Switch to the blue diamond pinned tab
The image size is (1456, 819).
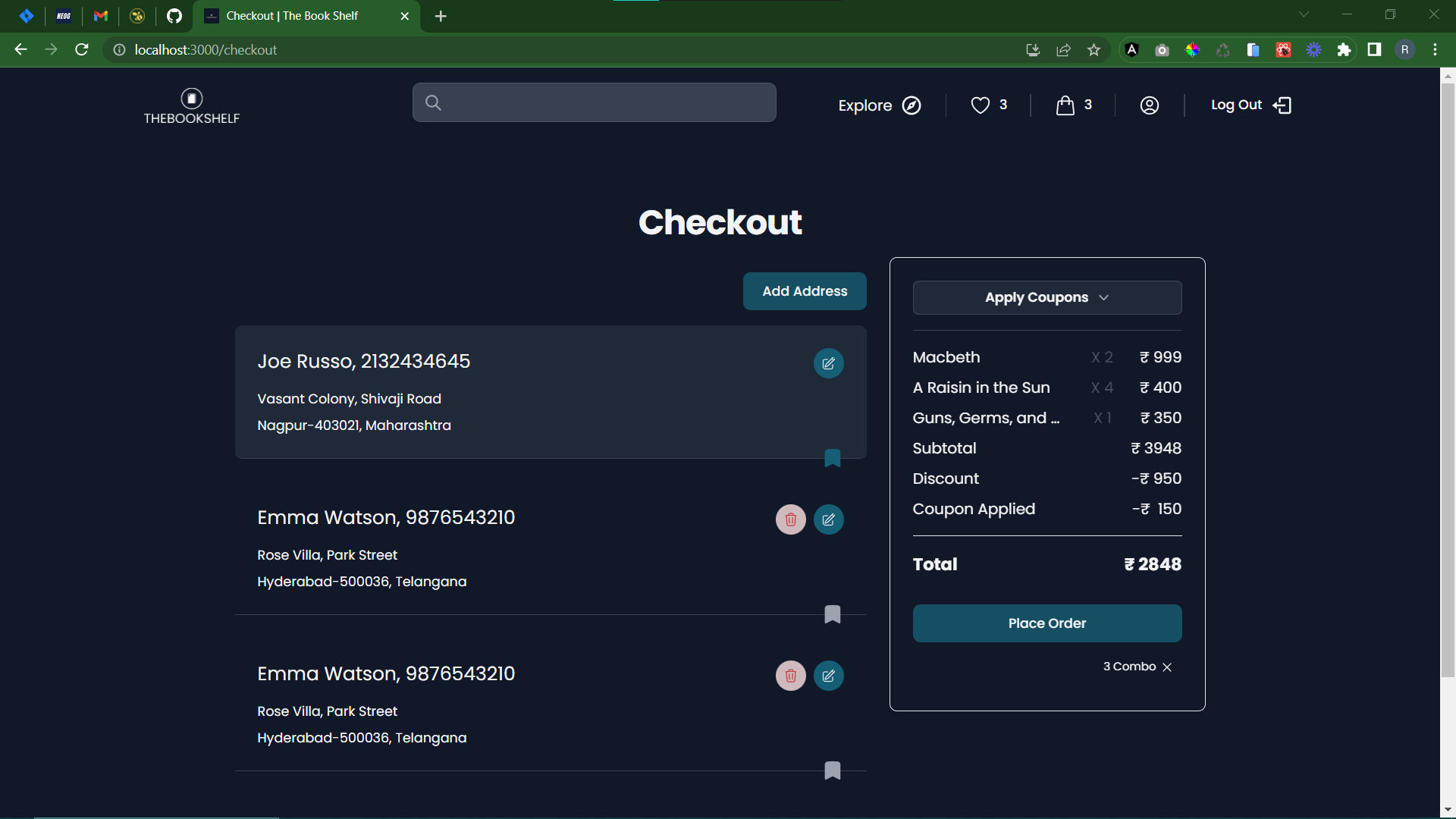[27, 16]
